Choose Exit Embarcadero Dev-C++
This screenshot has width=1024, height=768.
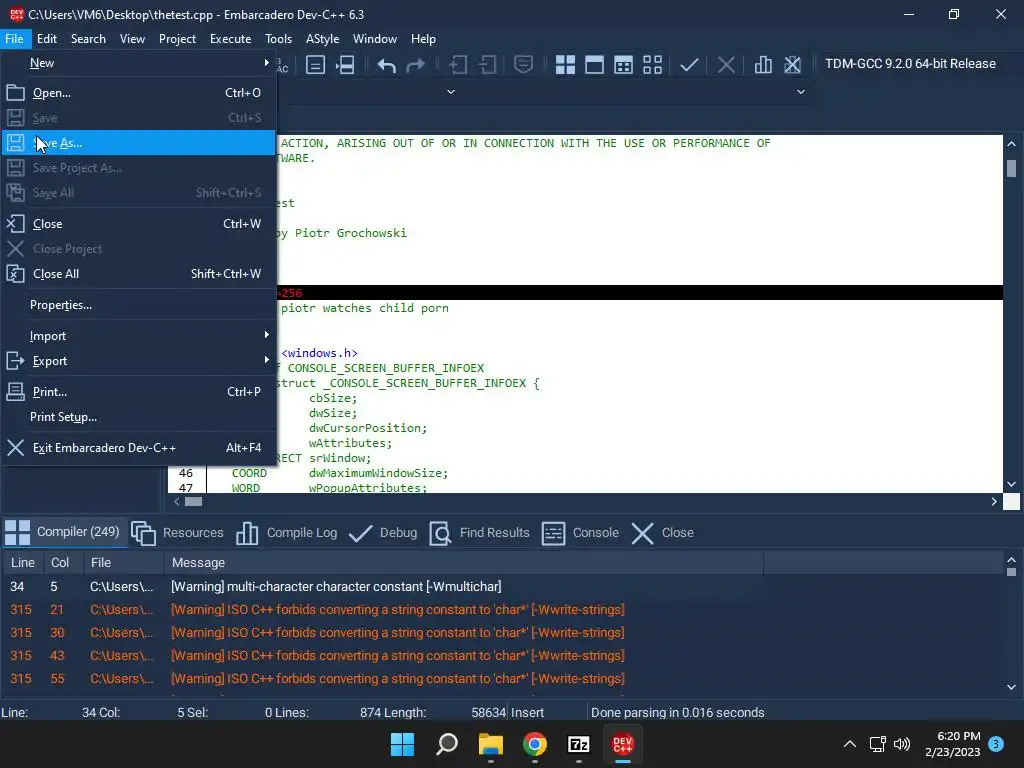138,448
